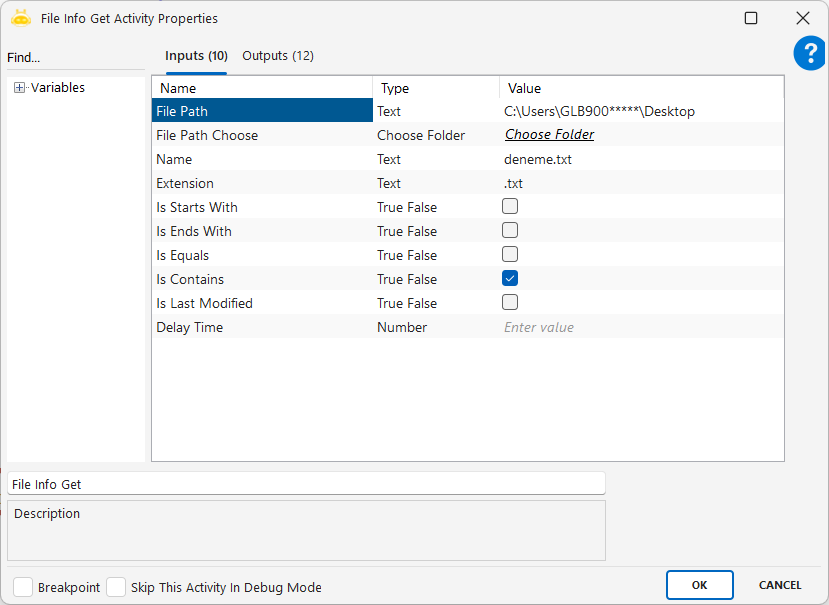The height and width of the screenshot is (605, 829).
Task: Check Skip This Activity In Debug Mode
Action: point(116,587)
